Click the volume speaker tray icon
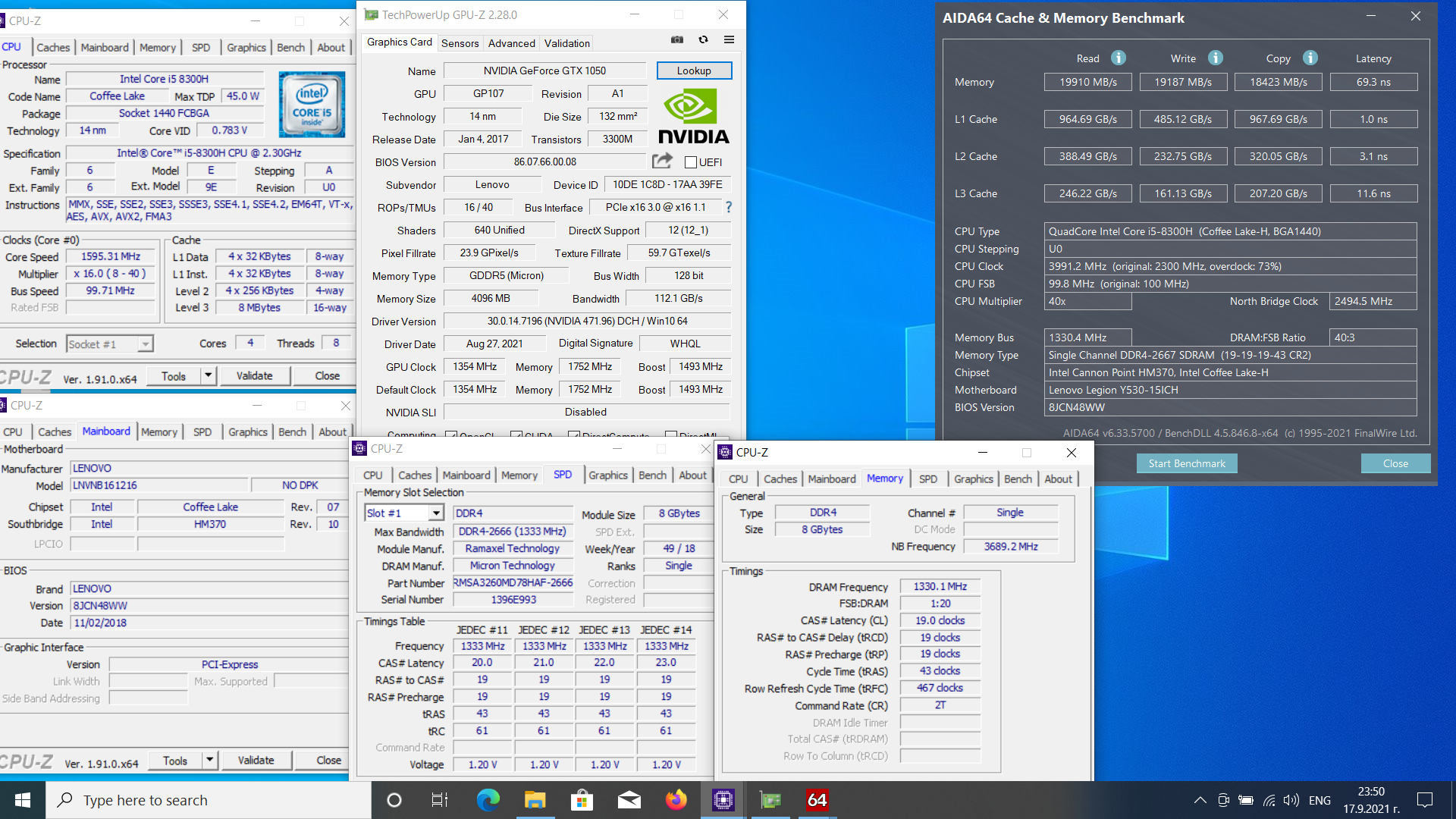This screenshot has width=1456, height=819. tap(1291, 800)
